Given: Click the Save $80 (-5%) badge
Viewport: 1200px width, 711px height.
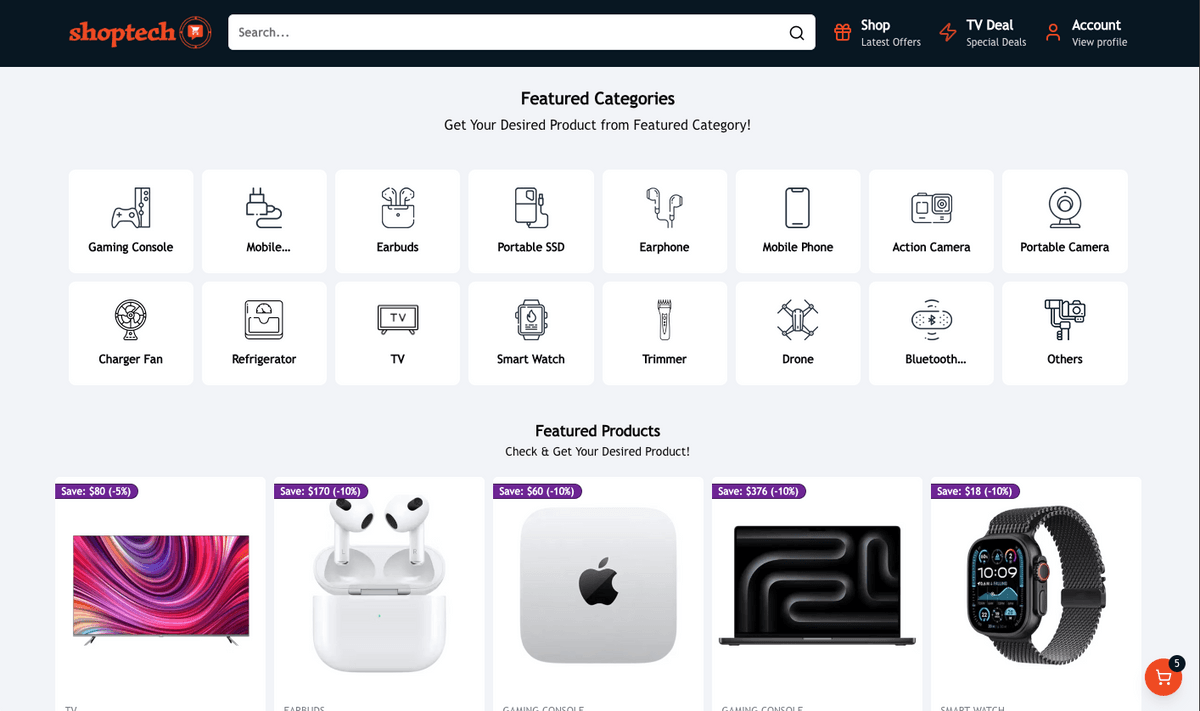Looking at the screenshot, I should pos(96,491).
